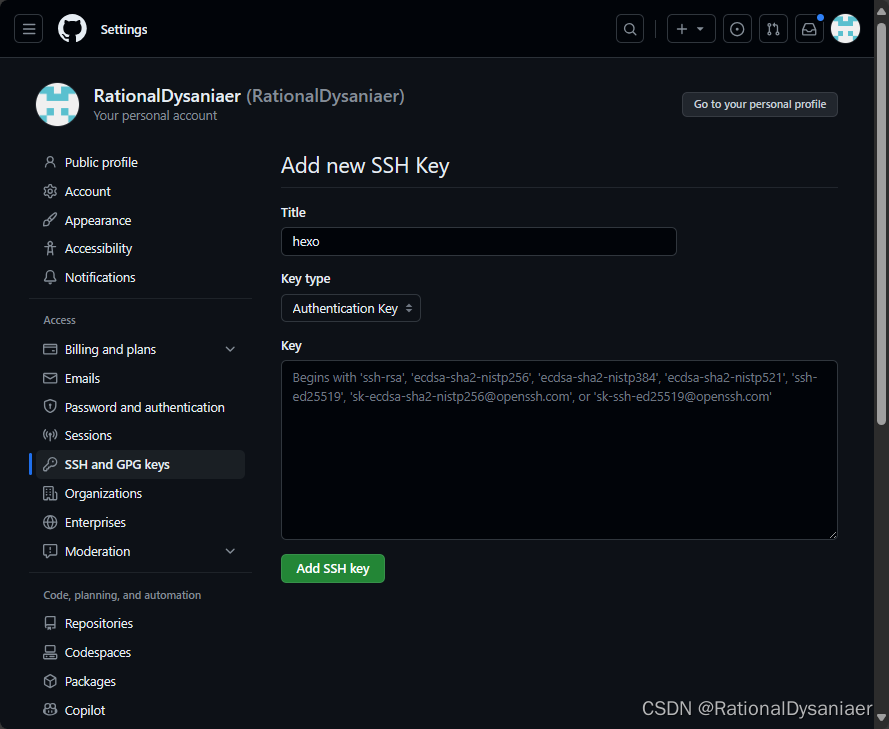The image size is (889, 729).
Task: Open Password and authentication settings
Action: point(139,407)
